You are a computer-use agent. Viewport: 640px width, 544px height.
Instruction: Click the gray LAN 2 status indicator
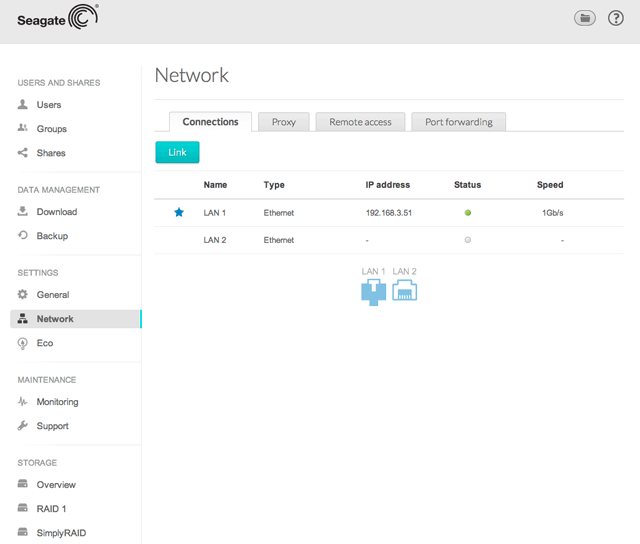[x=467, y=240]
